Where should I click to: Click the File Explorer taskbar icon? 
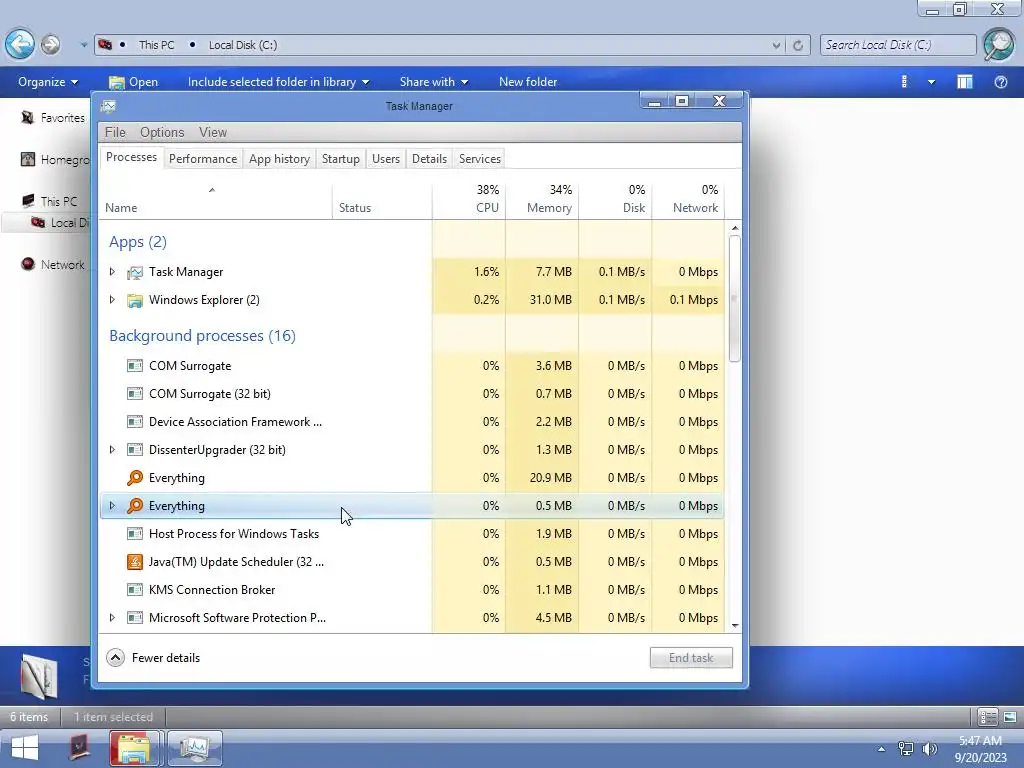134,748
